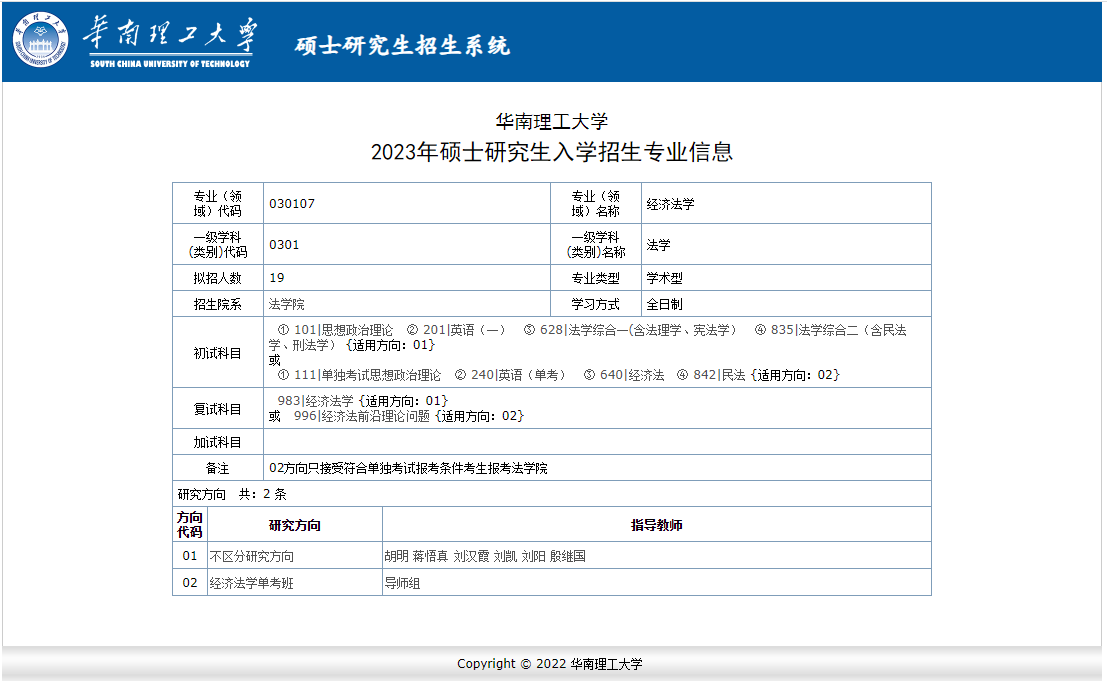Click retest subject 983|经济法学
Screen dimensions: 1107x687
click(x=316, y=402)
